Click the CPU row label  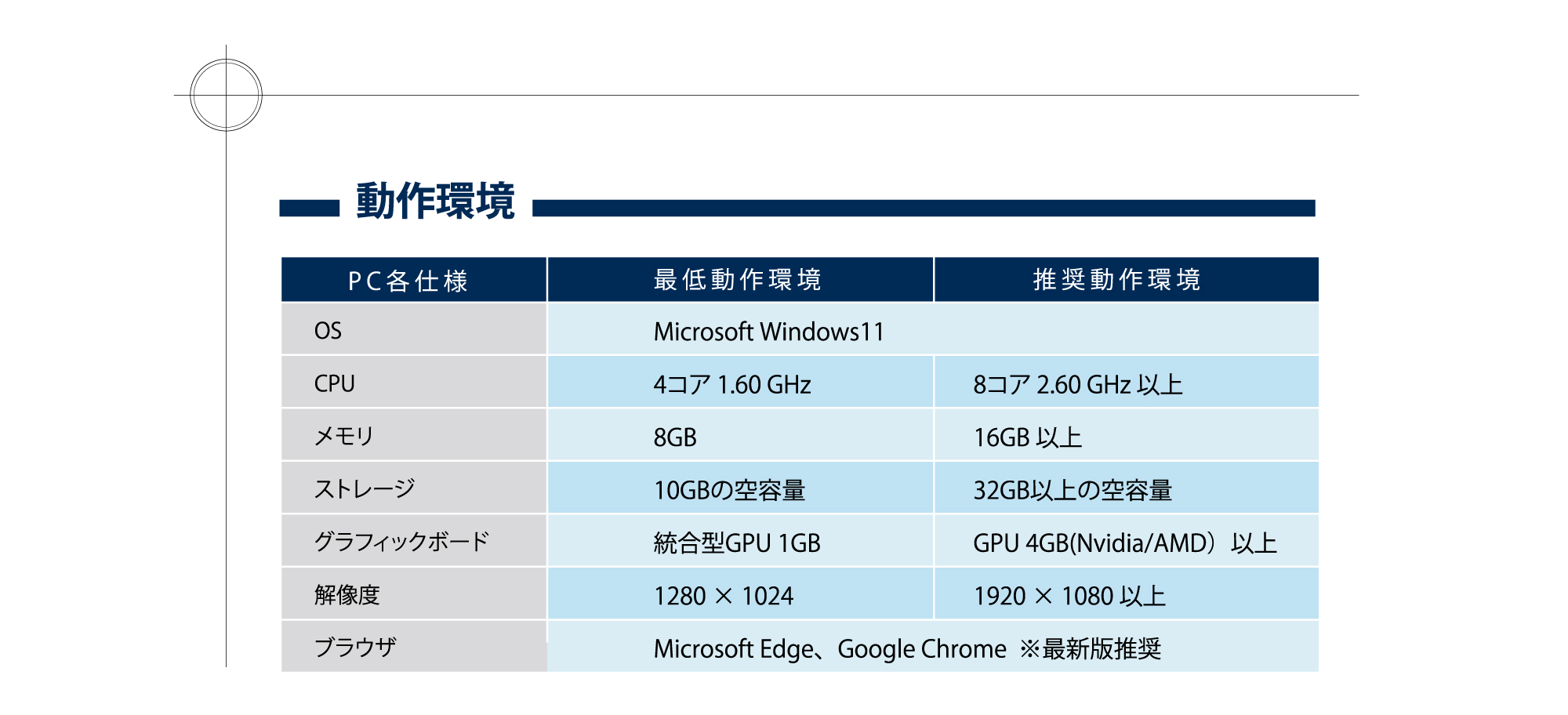pyautogui.click(x=335, y=383)
